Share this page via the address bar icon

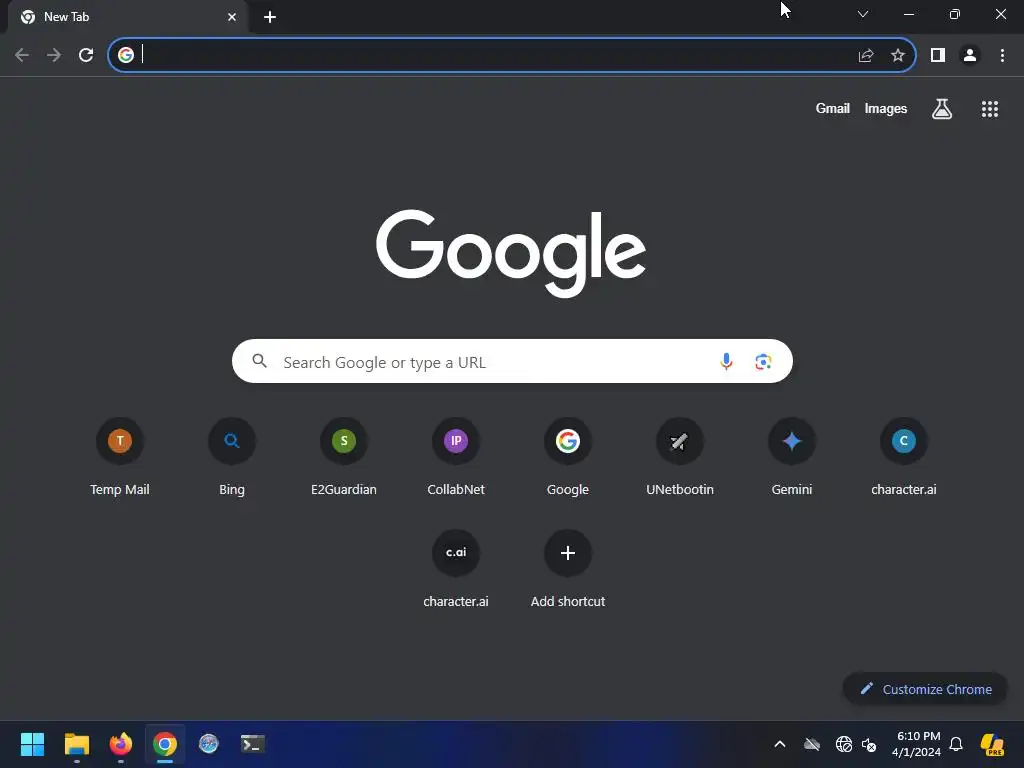[866, 56]
